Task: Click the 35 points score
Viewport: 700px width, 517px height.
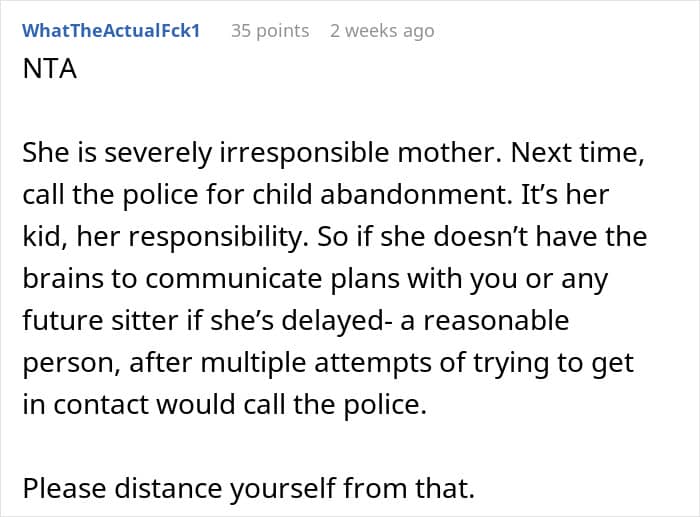Action: (x=270, y=31)
